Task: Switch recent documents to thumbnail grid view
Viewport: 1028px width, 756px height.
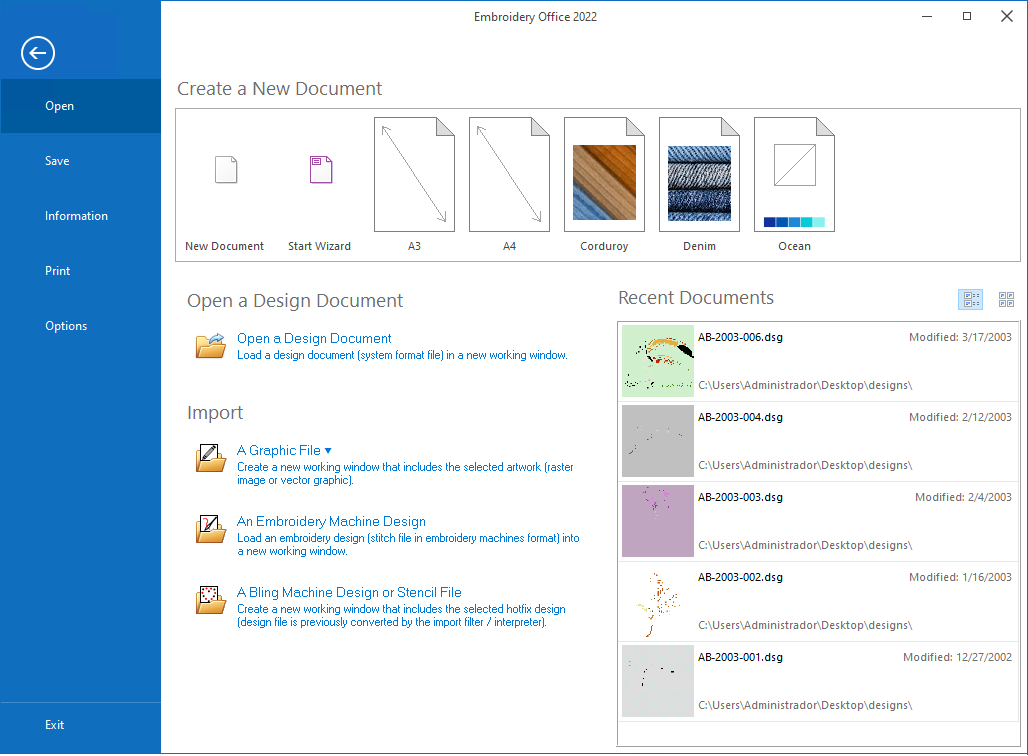Action: (1006, 299)
